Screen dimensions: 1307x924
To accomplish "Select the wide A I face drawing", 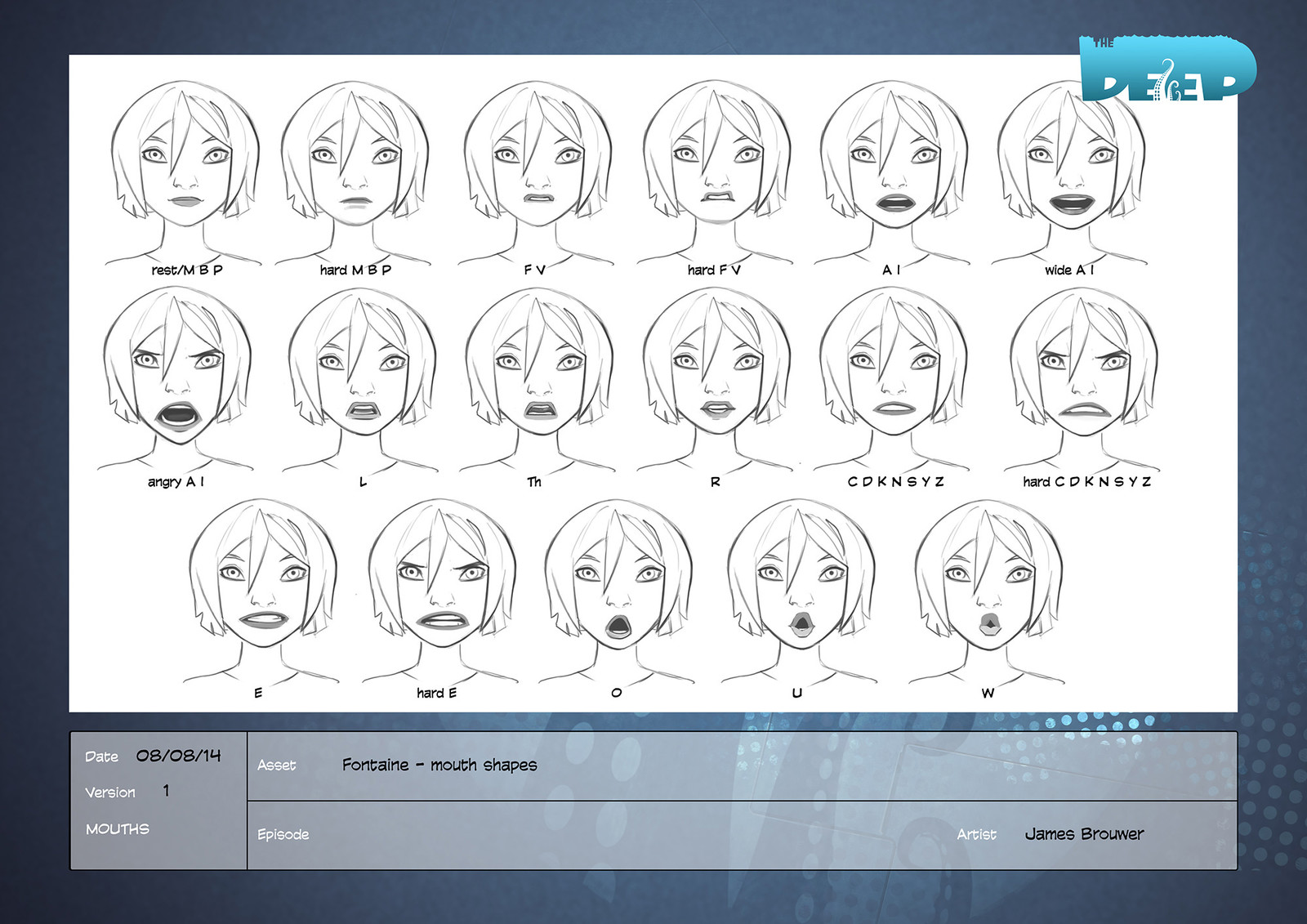I will (x=1070, y=172).
